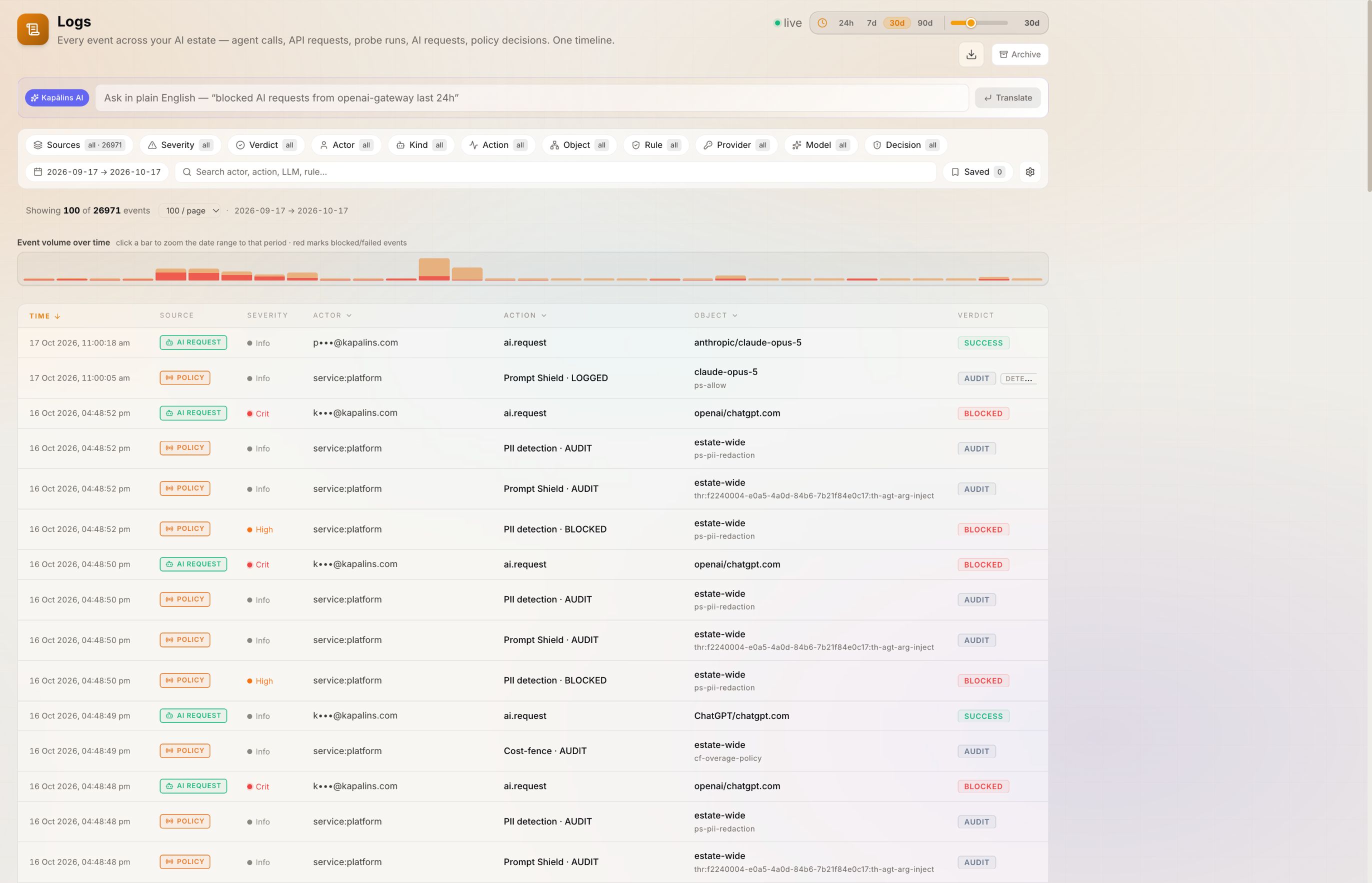Click the time range slider handle
Viewport: 1372px width, 883px height.
pyautogui.click(x=970, y=23)
